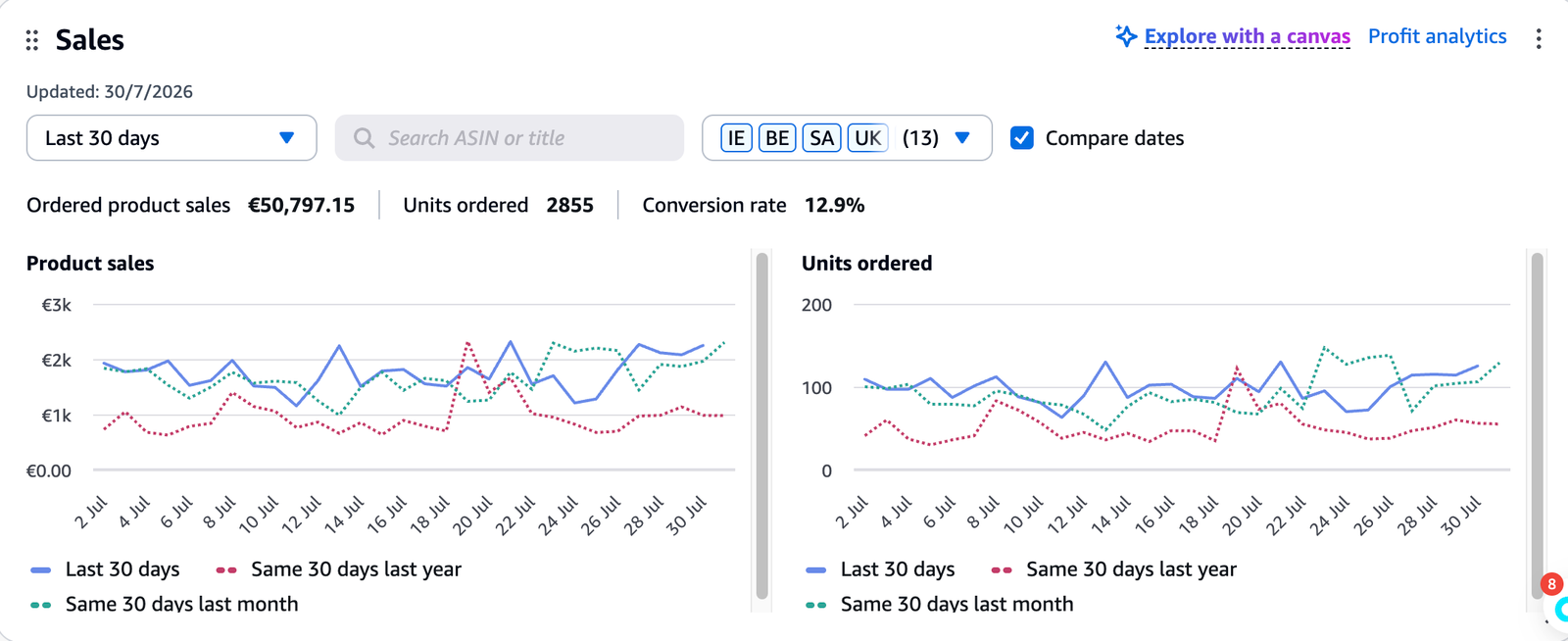This screenshot has width=1568, height=641.
Task: Click the €0.00 axis label
Action: (x=48, y=470)
